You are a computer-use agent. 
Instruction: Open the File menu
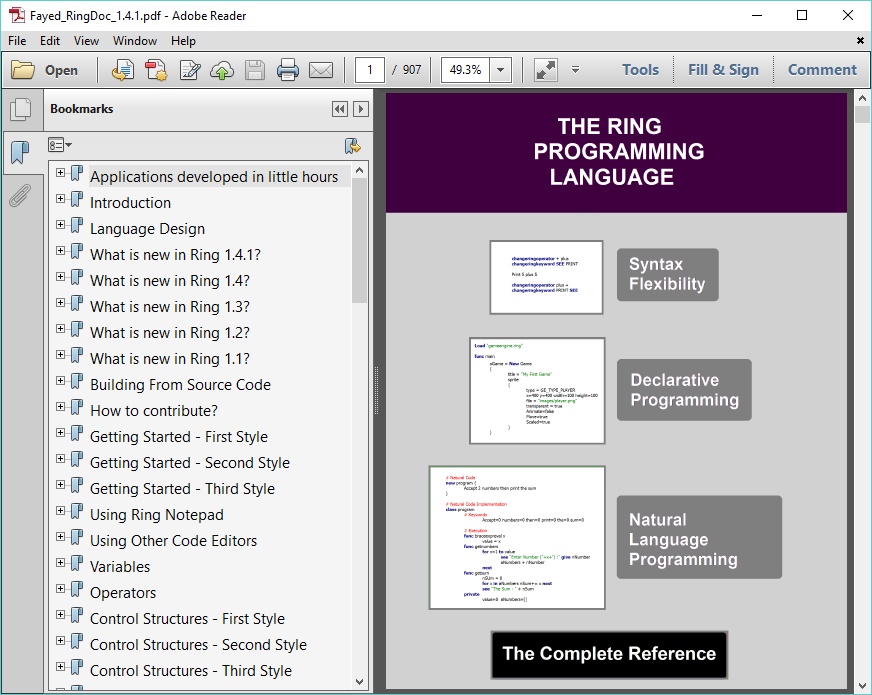[x=17, y=41]
